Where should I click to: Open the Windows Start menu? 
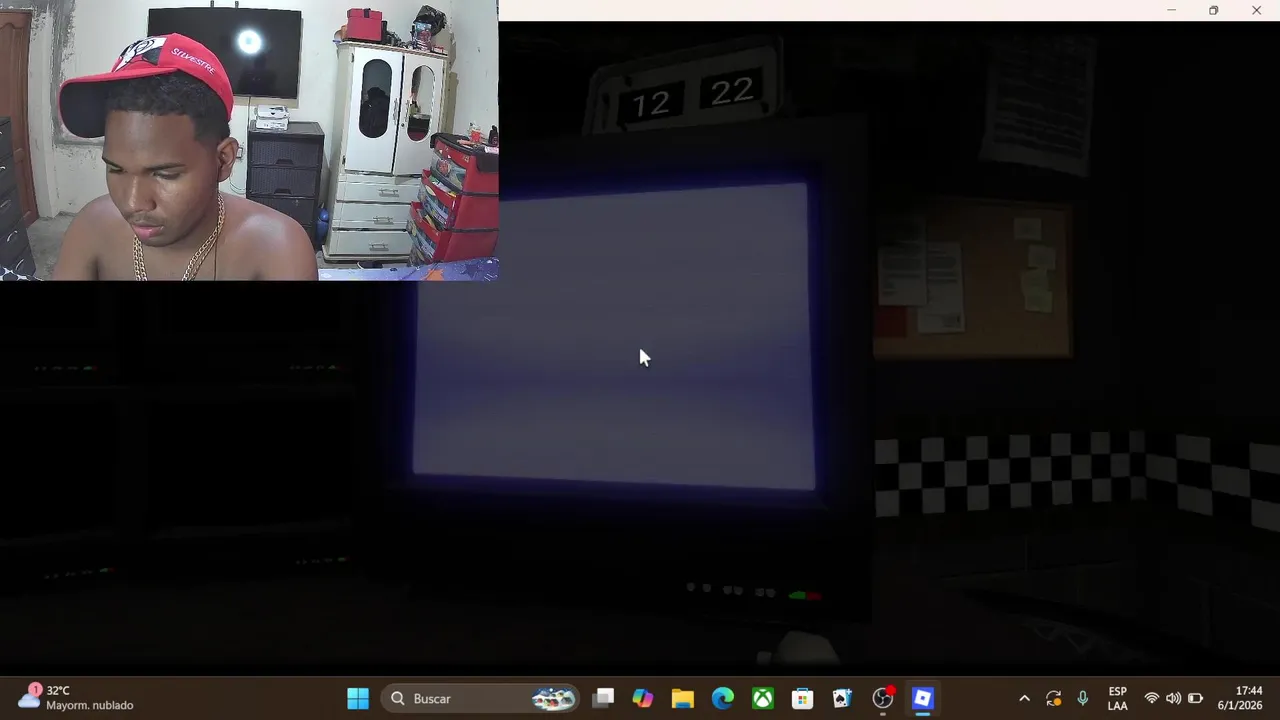tap(358, 698)
